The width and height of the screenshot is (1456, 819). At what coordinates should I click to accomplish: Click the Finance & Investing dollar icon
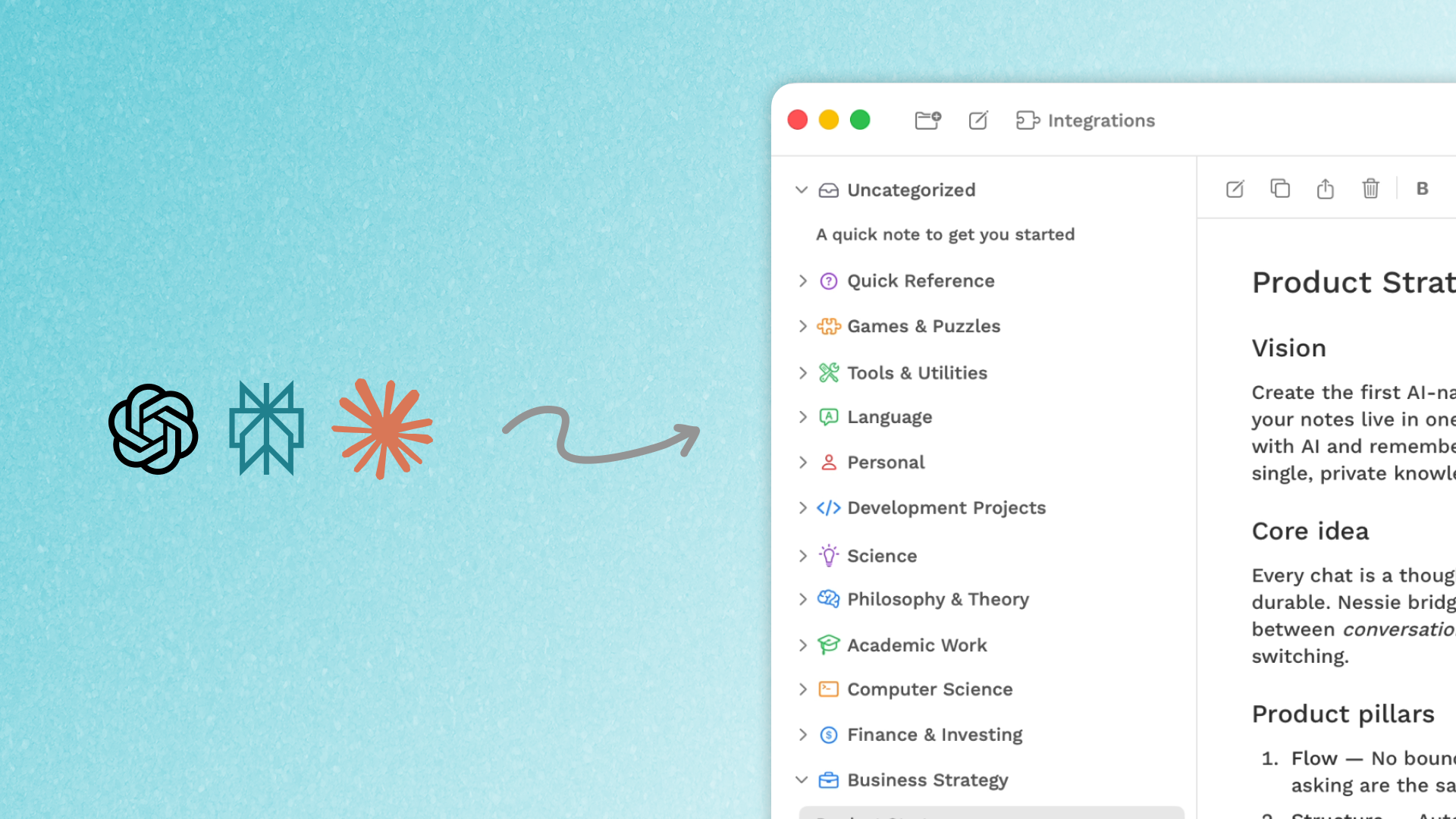pyautogui.click(x=828, y=735)
